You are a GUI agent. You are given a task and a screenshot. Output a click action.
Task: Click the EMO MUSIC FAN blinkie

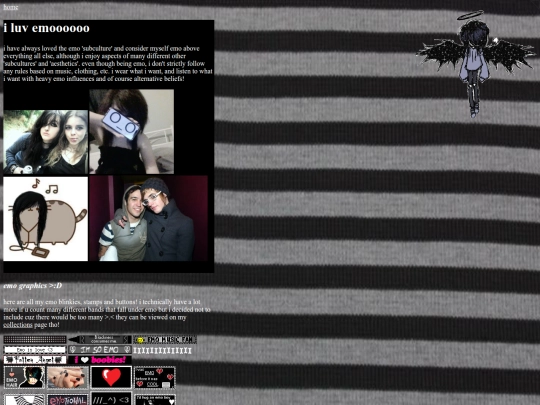click(x=165, y=340)
